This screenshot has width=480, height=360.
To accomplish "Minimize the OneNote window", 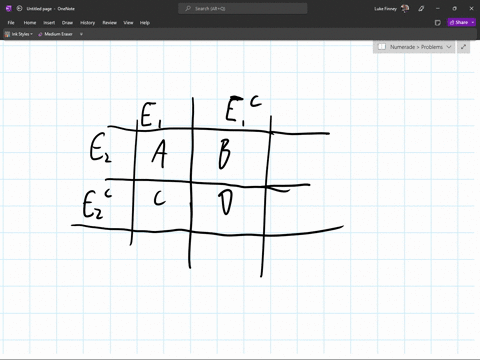I will [438, 9].
